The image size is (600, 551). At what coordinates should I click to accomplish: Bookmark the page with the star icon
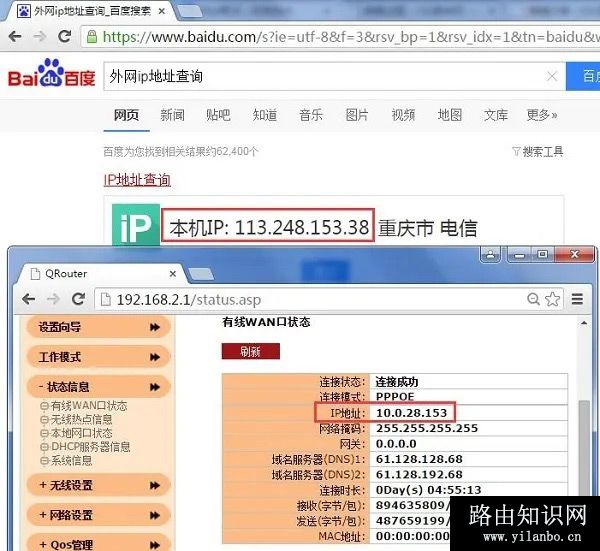click(x=552, y=299)
